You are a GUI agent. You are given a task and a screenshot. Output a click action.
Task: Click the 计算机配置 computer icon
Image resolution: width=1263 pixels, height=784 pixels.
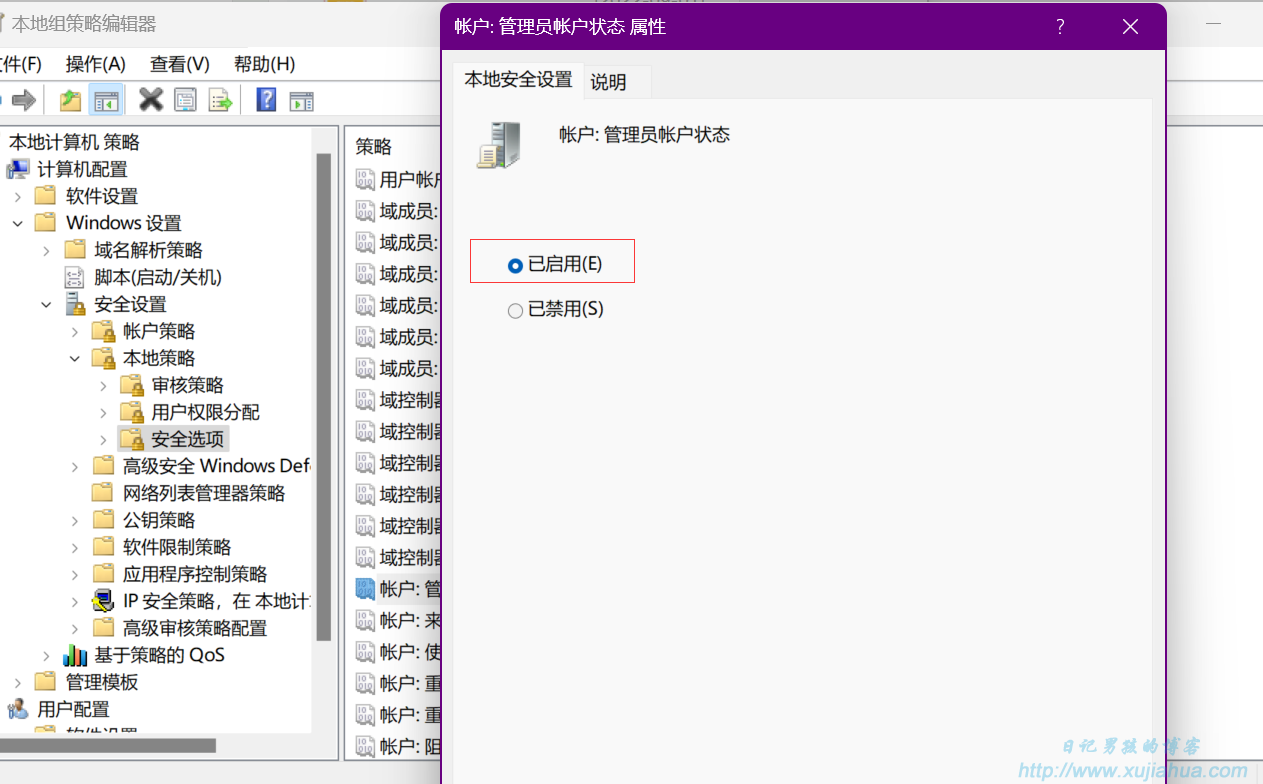(18, 169)
